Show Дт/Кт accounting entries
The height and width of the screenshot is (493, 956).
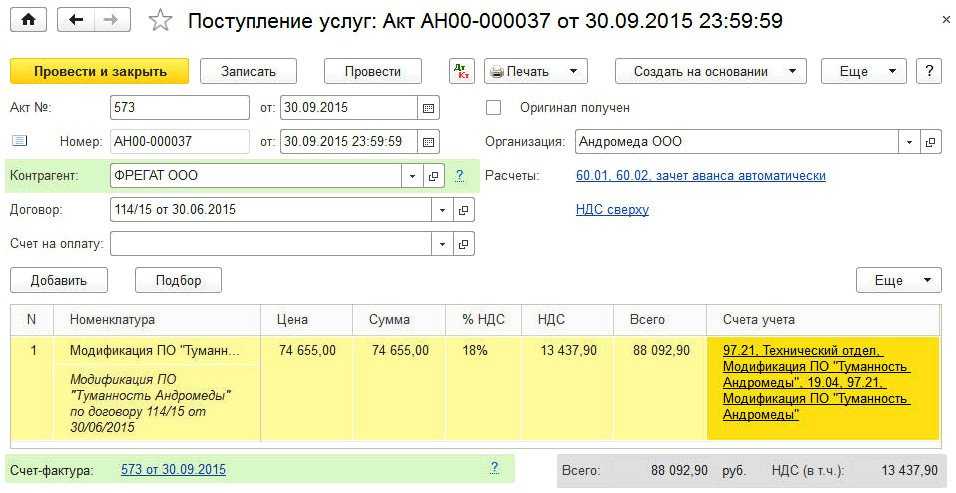[461, 71]
